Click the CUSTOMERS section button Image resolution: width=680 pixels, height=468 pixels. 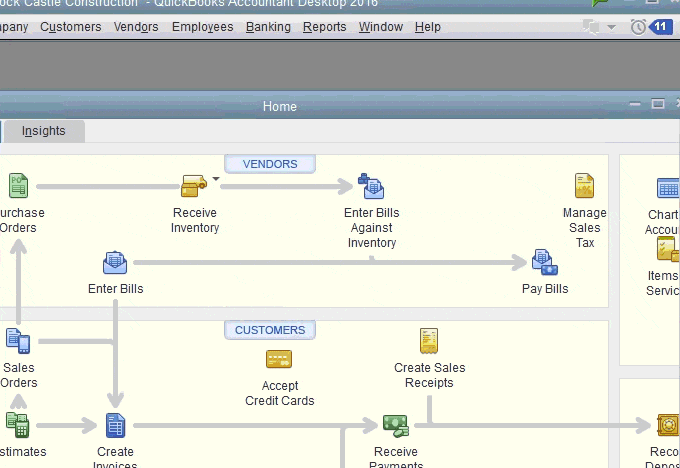point(270,330)
